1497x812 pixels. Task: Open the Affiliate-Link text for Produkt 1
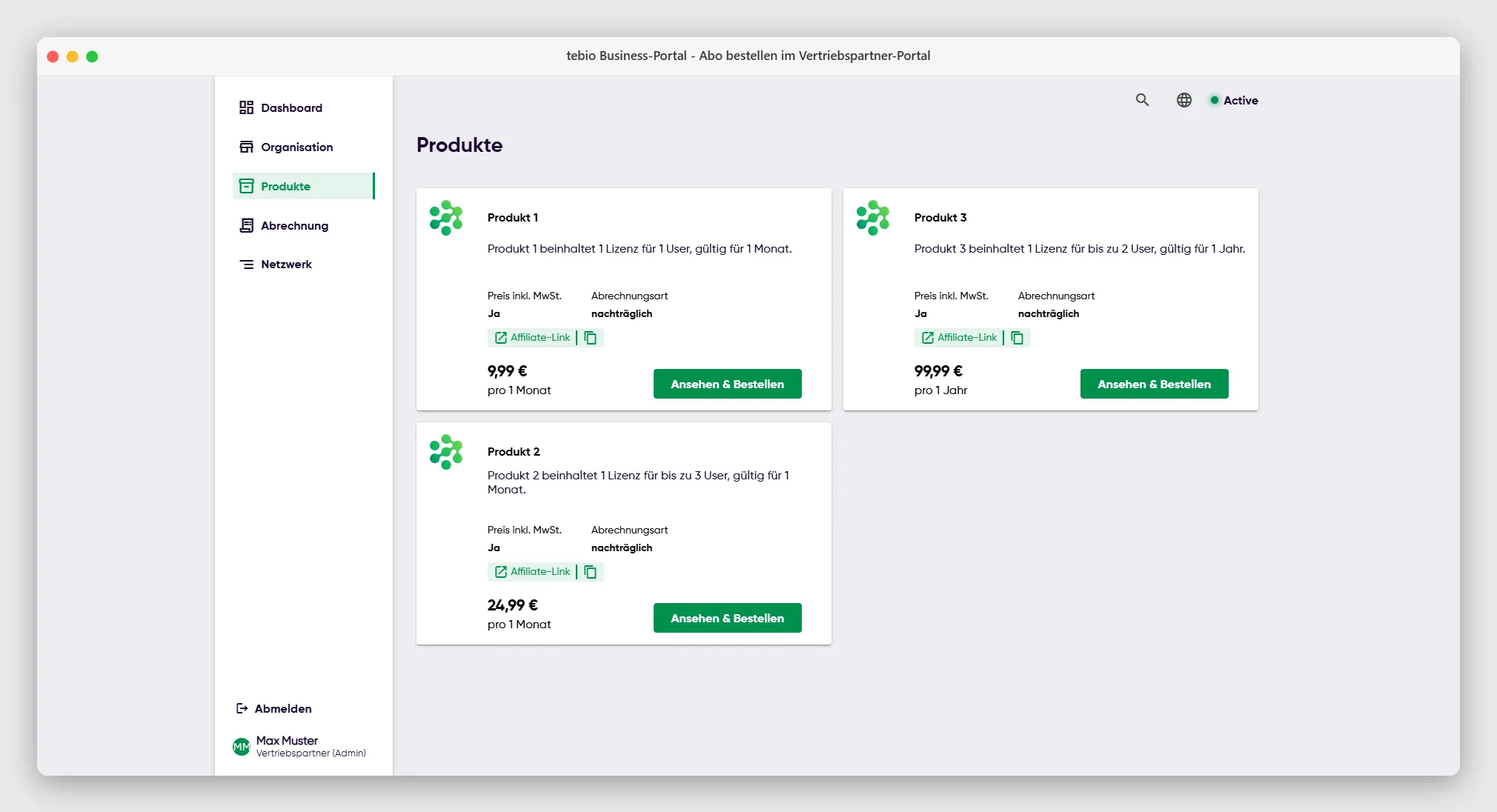click(x=540, y=337)
